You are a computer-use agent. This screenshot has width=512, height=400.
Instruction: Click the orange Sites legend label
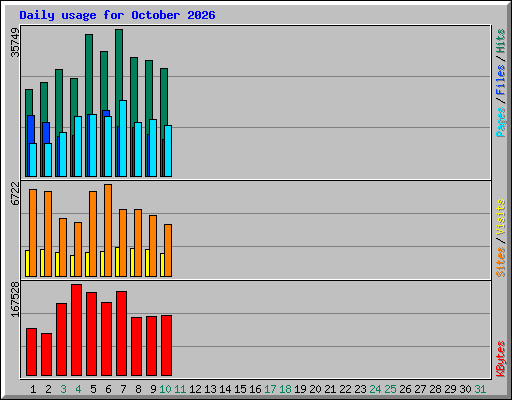(500, 262)
